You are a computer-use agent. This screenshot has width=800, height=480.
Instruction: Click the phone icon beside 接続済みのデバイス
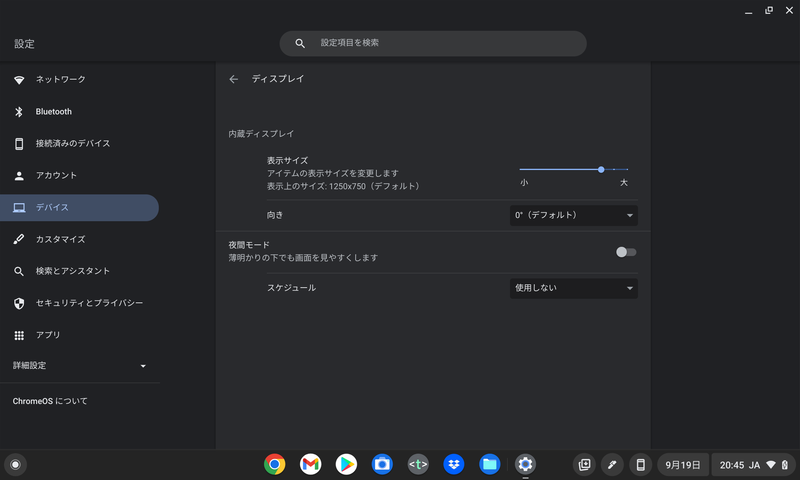click(19, 144)
